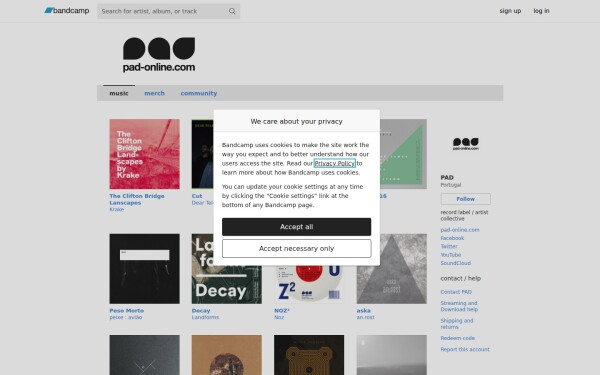
Task: Click the Peso Morto title link
Action: [x=127, y=310]
